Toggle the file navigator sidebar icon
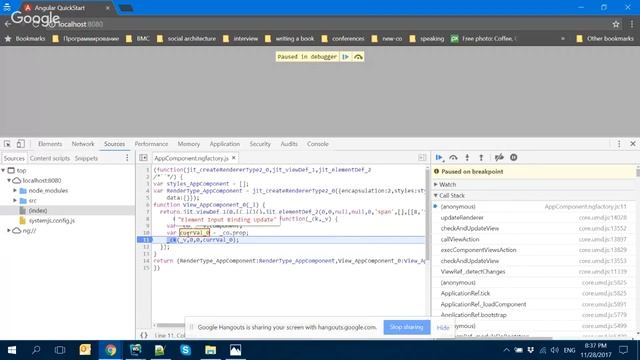The image size is (640, 360). coord(143,158)
